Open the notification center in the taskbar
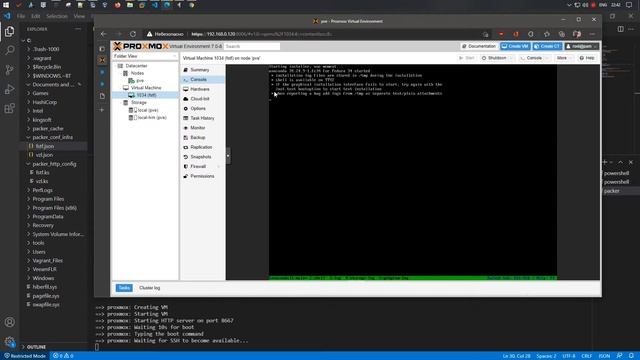This screenshot has width=640, height=360. 629,5
